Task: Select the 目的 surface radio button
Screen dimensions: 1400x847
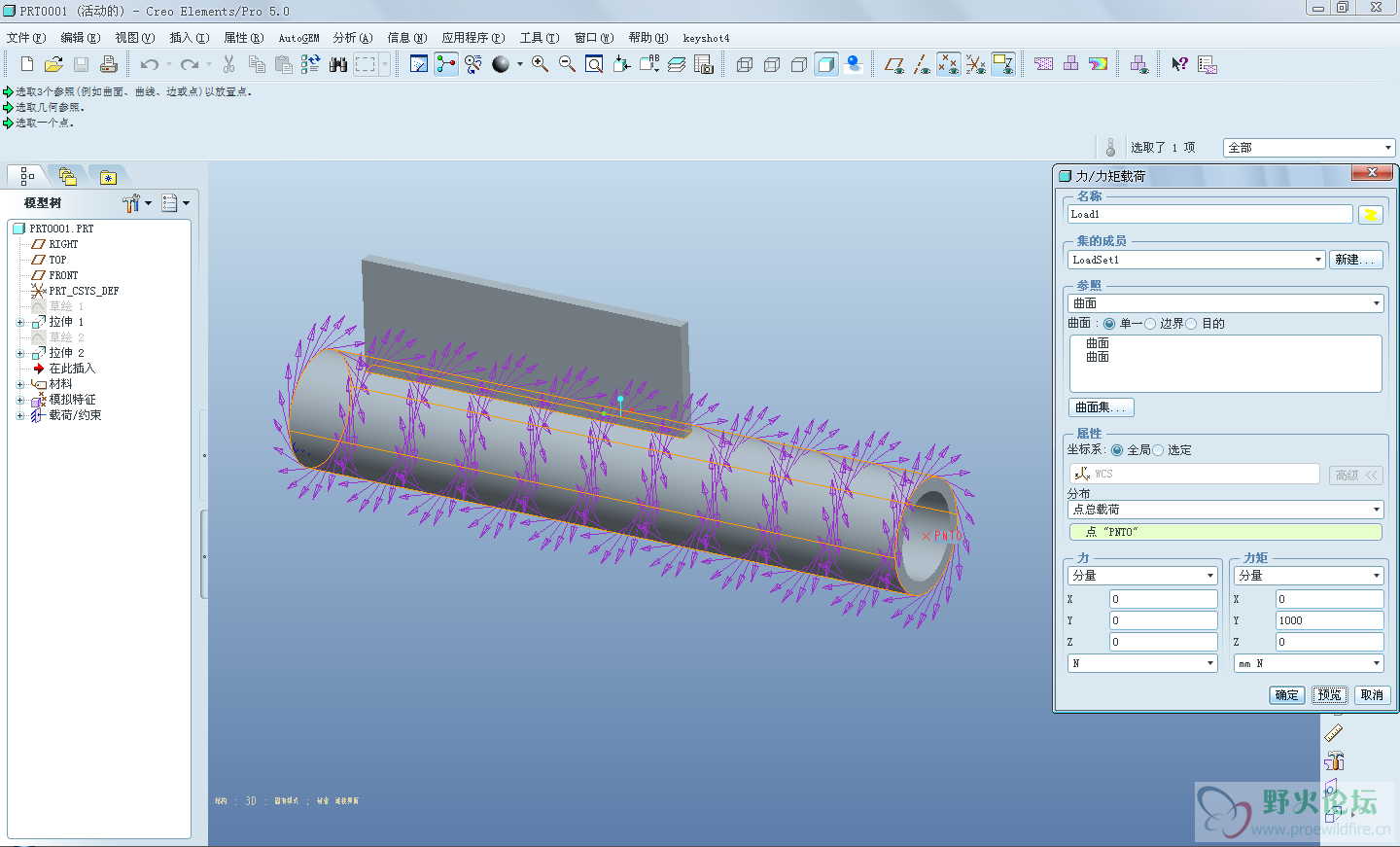Action: 1192,324
